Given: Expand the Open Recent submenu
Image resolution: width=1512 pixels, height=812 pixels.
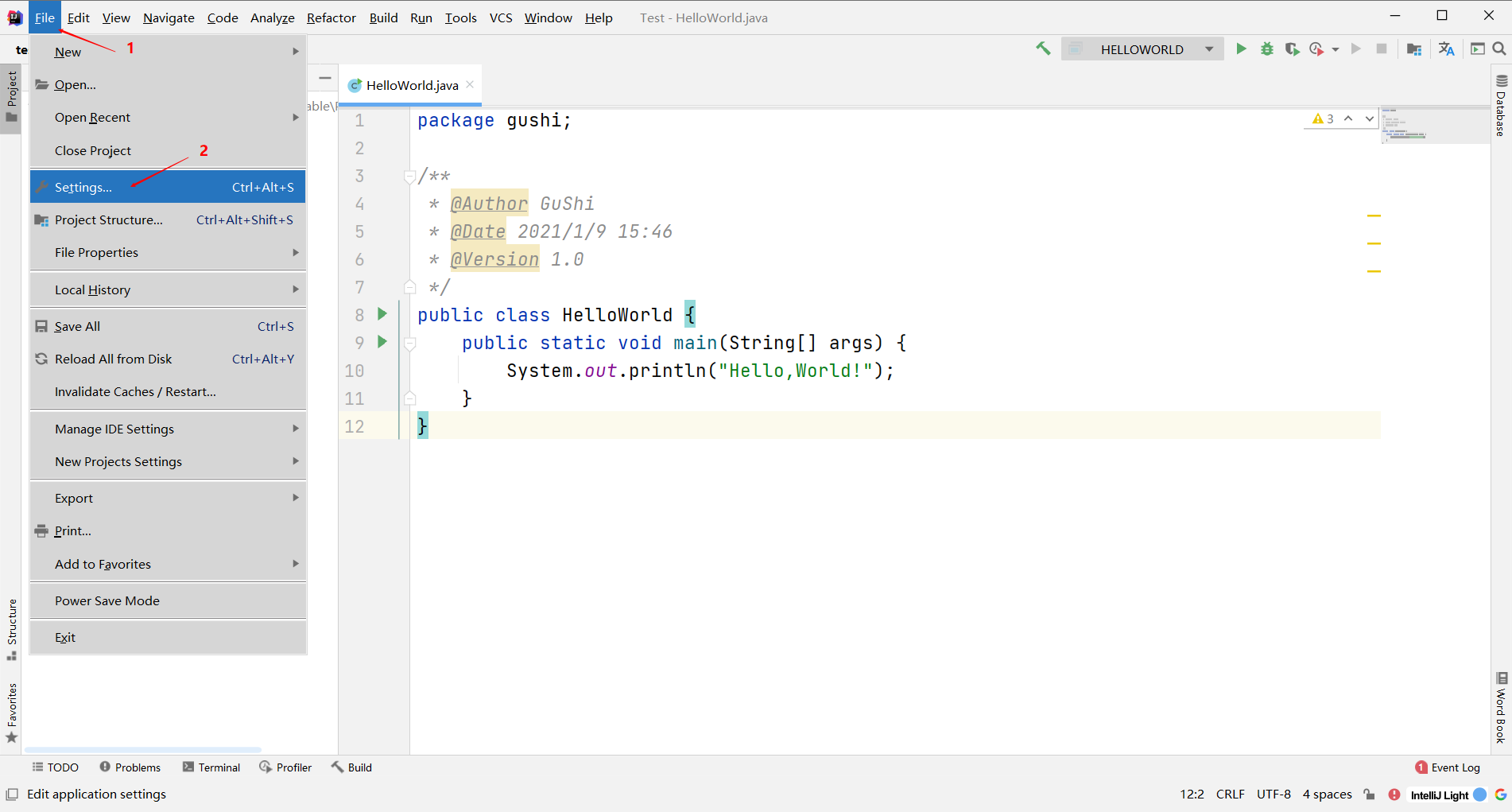Looking at the screenshot, I should click(x=168, y=118).
